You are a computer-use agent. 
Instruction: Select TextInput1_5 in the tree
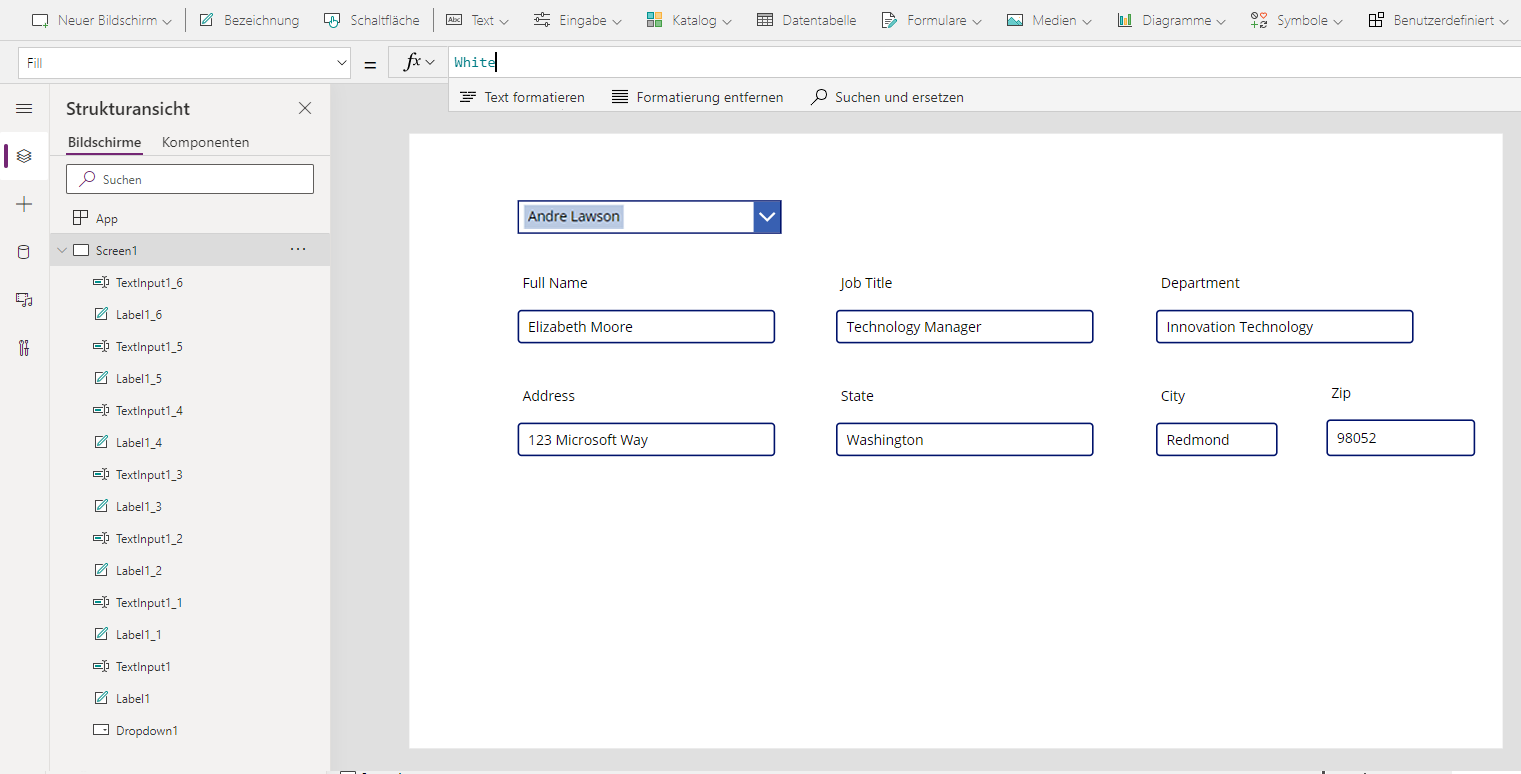point(149,346)
